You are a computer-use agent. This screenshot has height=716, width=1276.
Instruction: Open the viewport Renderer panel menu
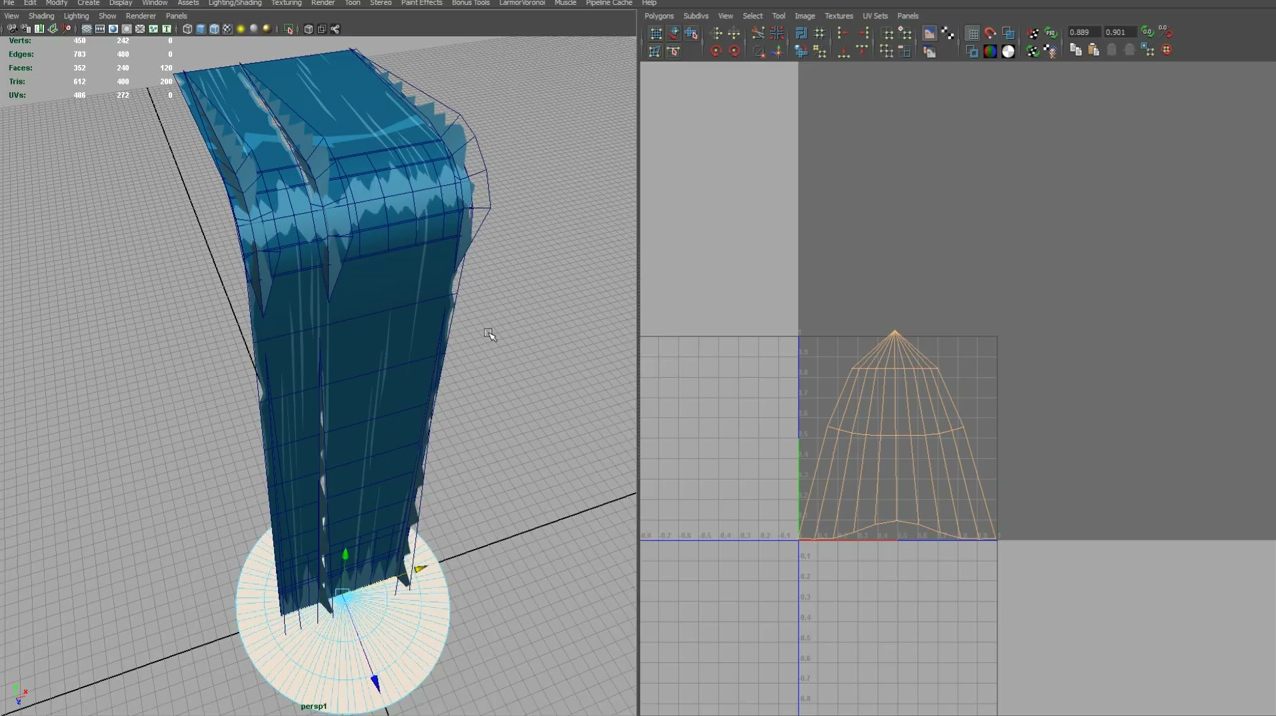click(x=140, y=16)
